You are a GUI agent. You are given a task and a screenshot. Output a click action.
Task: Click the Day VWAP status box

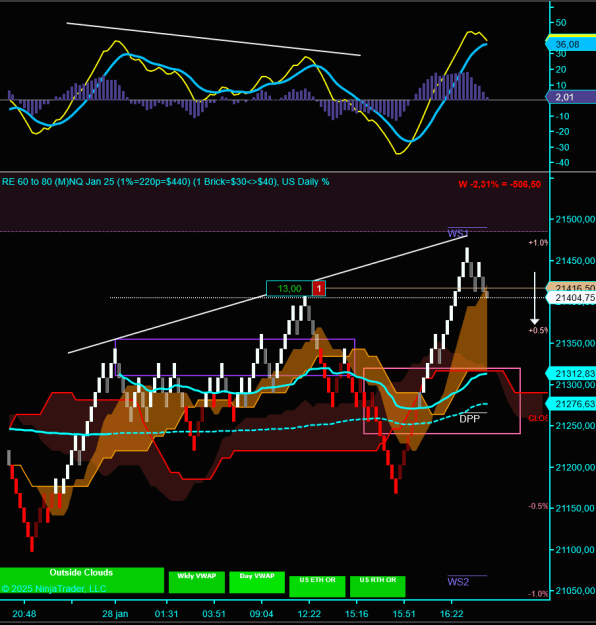tap(257, 582)
